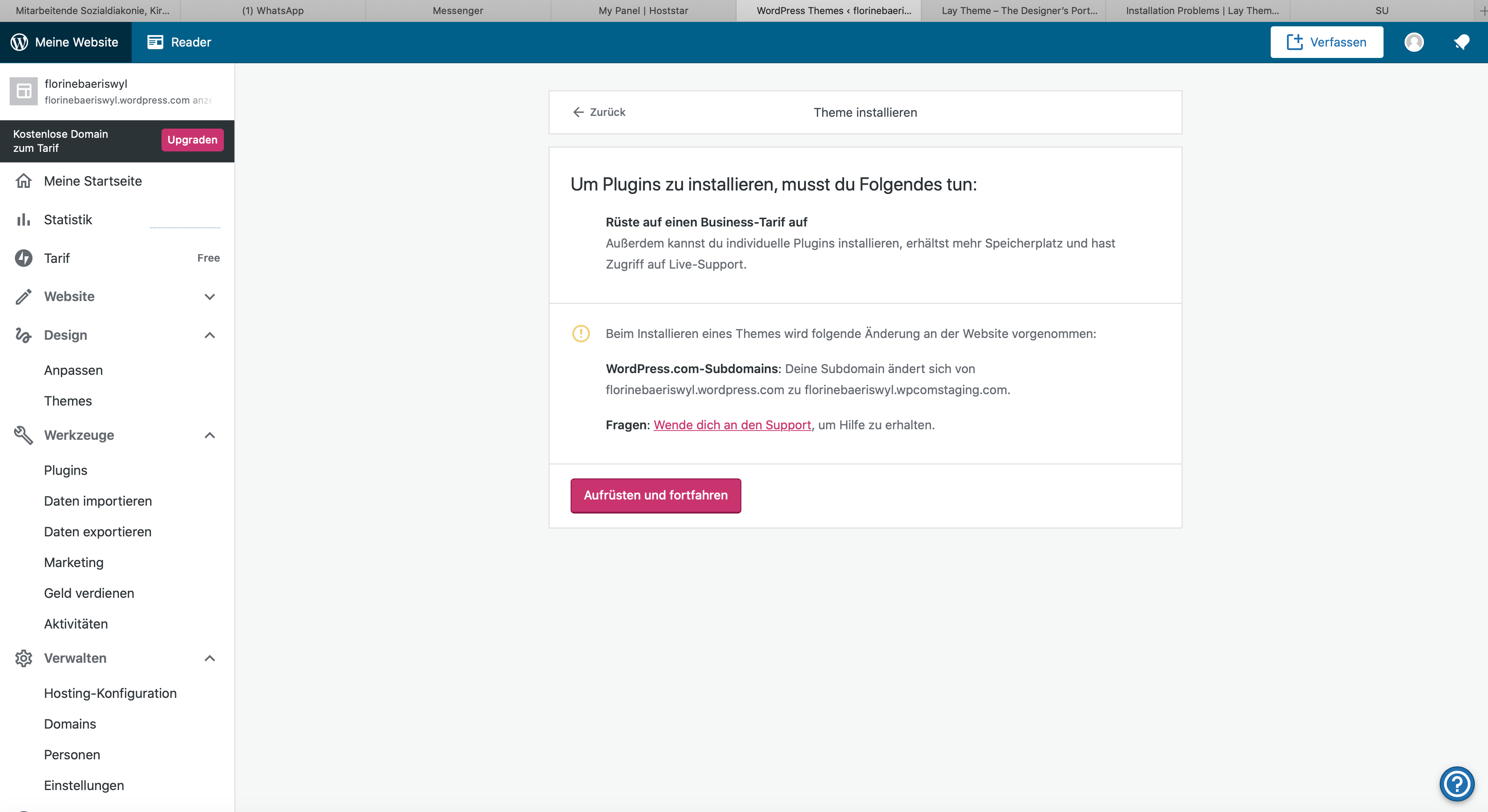Open the notifications bell icon
The image size is (1488, 812).
coord(1461,42)
